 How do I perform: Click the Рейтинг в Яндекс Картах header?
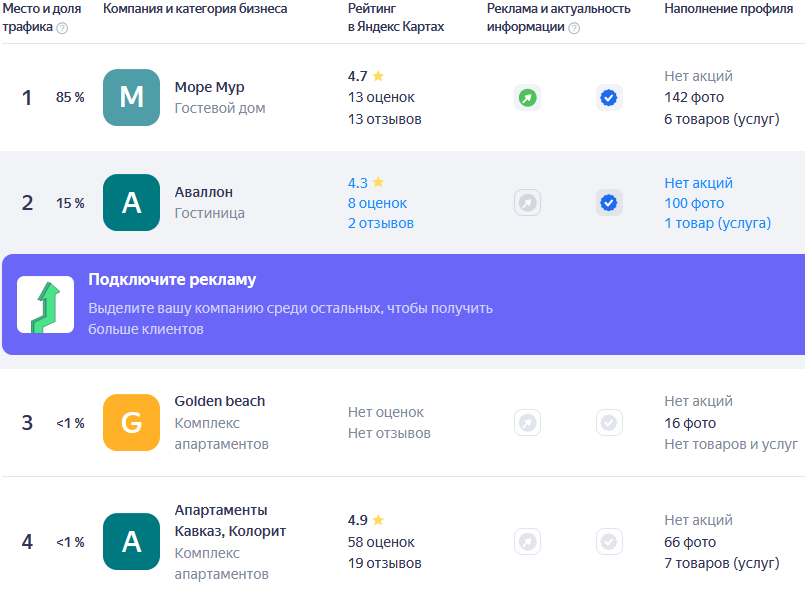point(396,17)
